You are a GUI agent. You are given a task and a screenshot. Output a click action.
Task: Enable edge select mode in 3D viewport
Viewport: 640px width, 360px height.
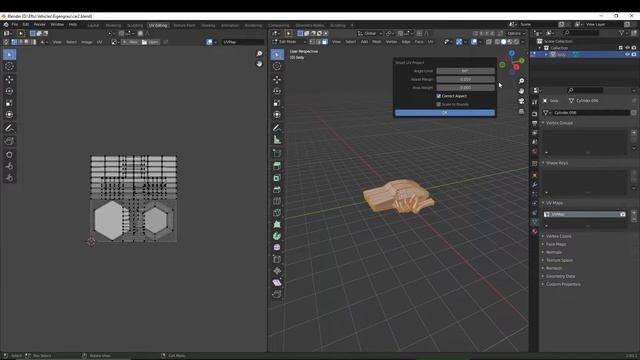point(318,42)
